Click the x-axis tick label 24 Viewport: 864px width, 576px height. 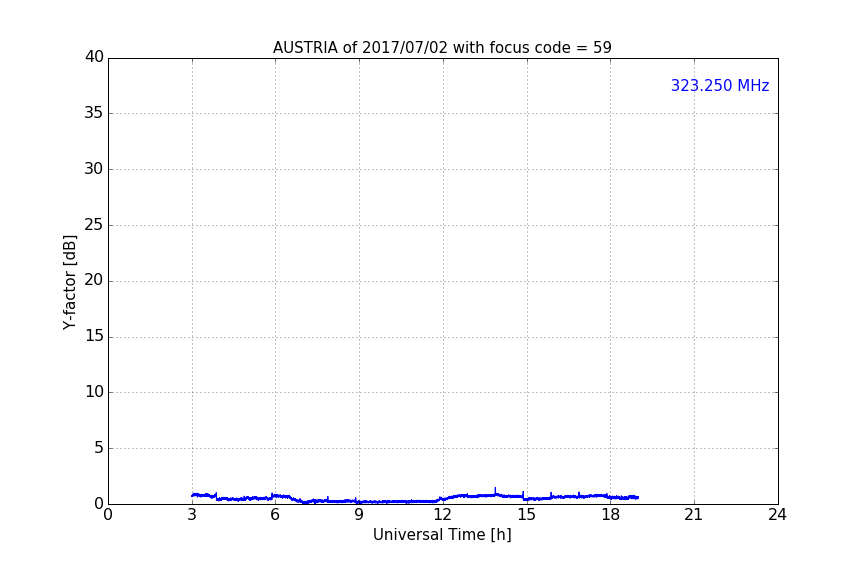click(x=777, y=515)
